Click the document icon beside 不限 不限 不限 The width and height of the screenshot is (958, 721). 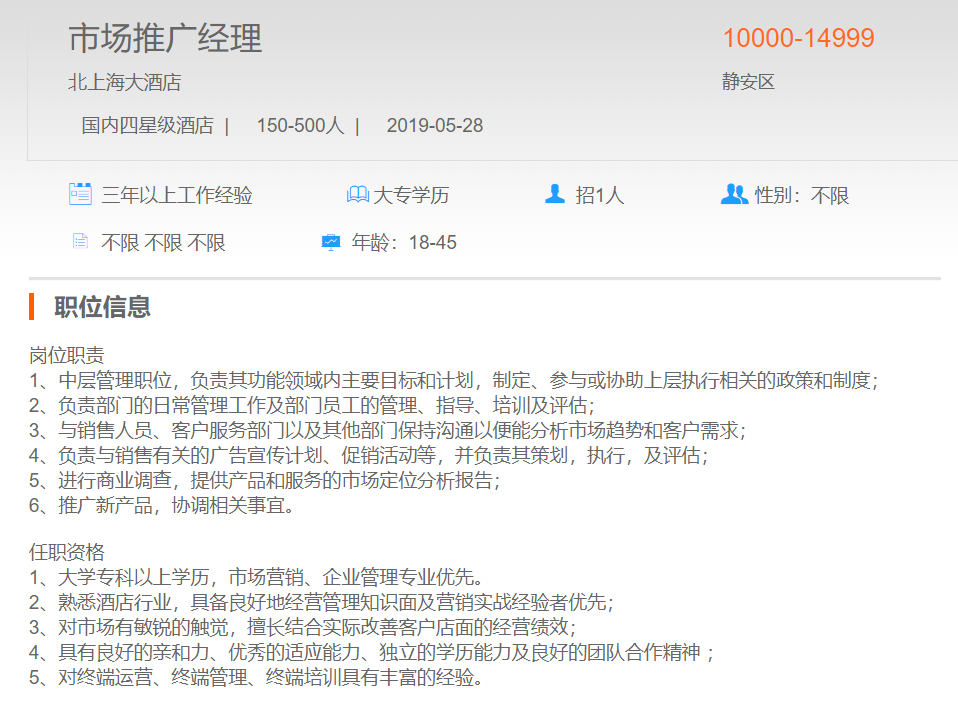(80, 242)
